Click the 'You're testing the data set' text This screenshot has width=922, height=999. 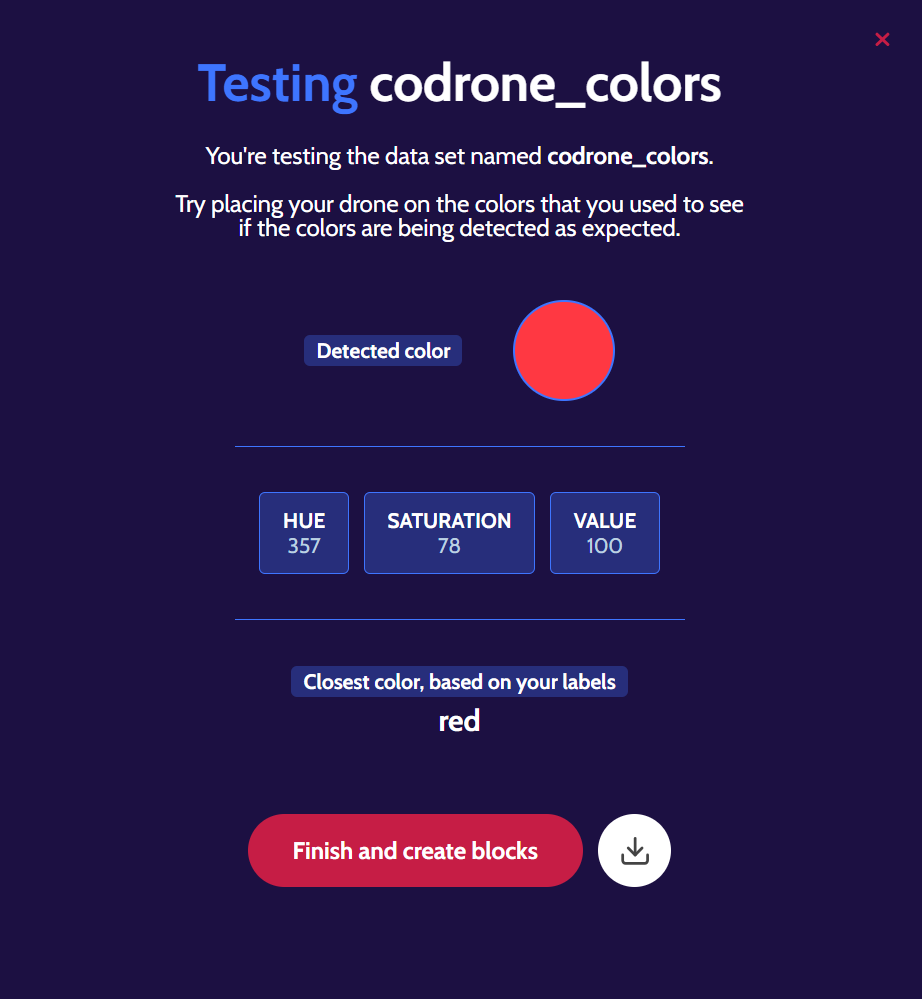(x=375, y=156)
